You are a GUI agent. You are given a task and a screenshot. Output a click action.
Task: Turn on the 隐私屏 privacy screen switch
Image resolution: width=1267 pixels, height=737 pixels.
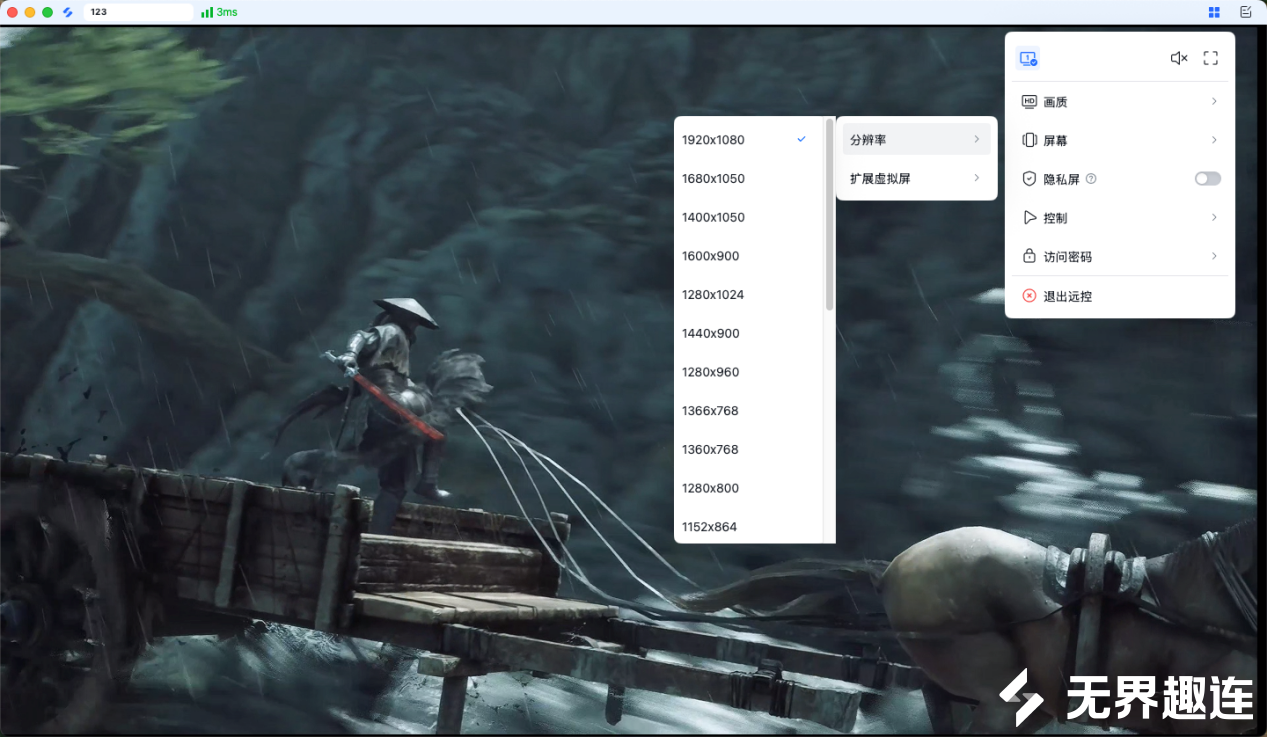click(1207, 179)
